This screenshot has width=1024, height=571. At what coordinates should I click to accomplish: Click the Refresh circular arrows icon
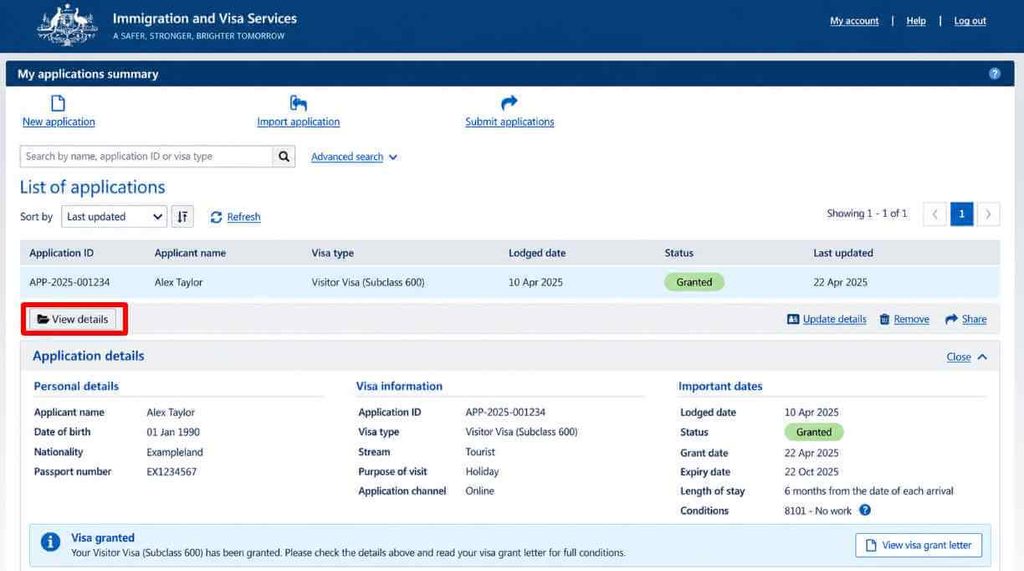216,217
